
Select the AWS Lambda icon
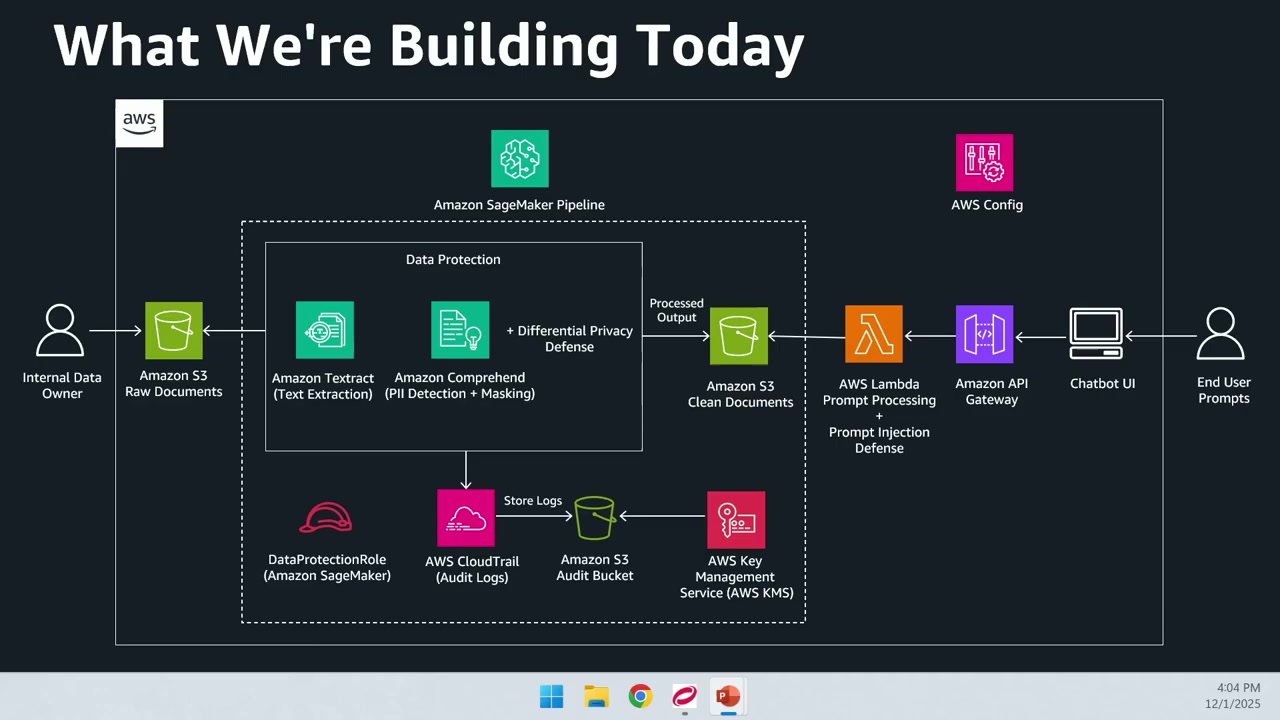873,334
